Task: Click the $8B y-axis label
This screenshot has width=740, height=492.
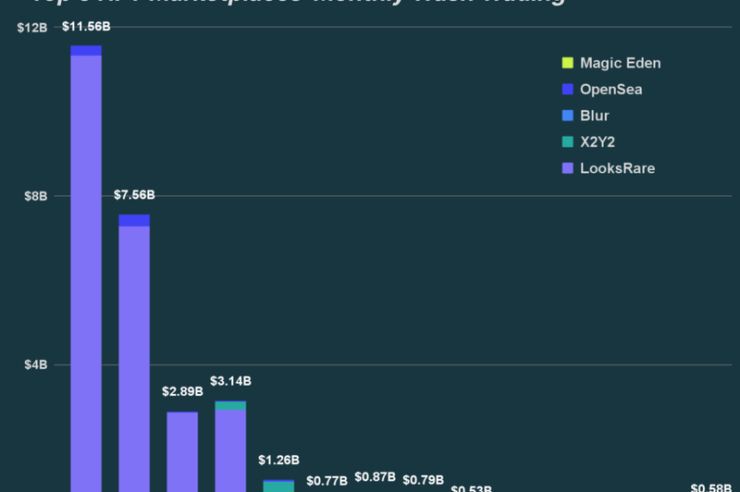Action: (x=36, y=196)
